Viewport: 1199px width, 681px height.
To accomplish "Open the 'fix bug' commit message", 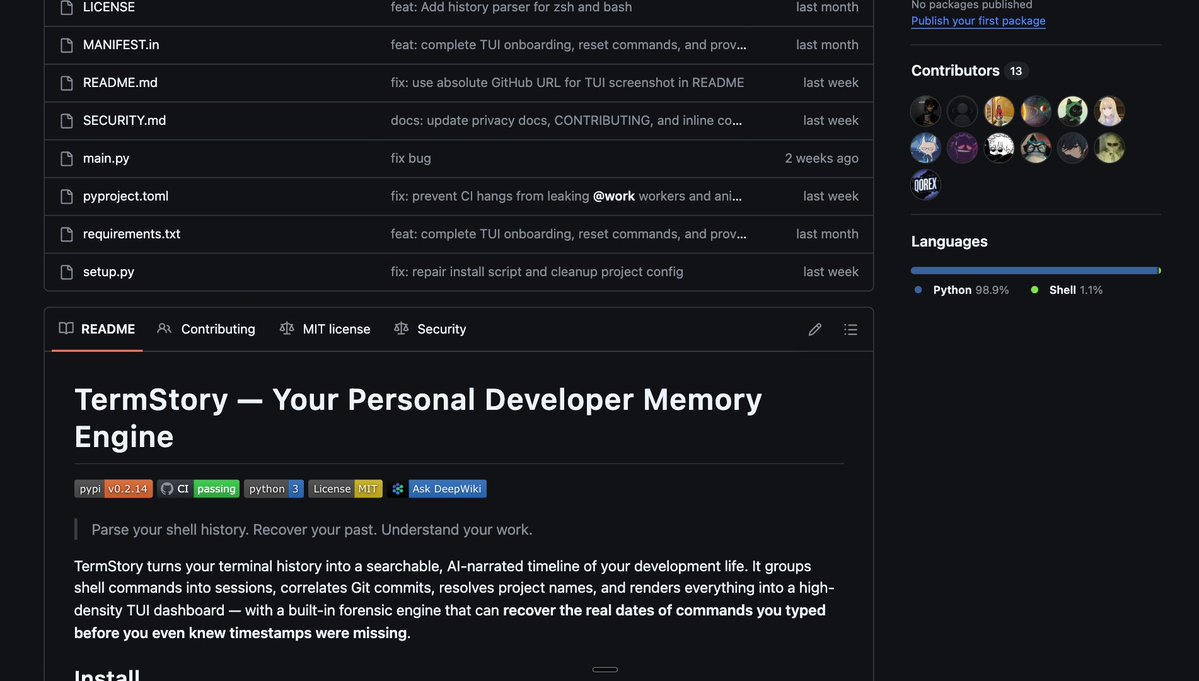I will tap(411, 158).
